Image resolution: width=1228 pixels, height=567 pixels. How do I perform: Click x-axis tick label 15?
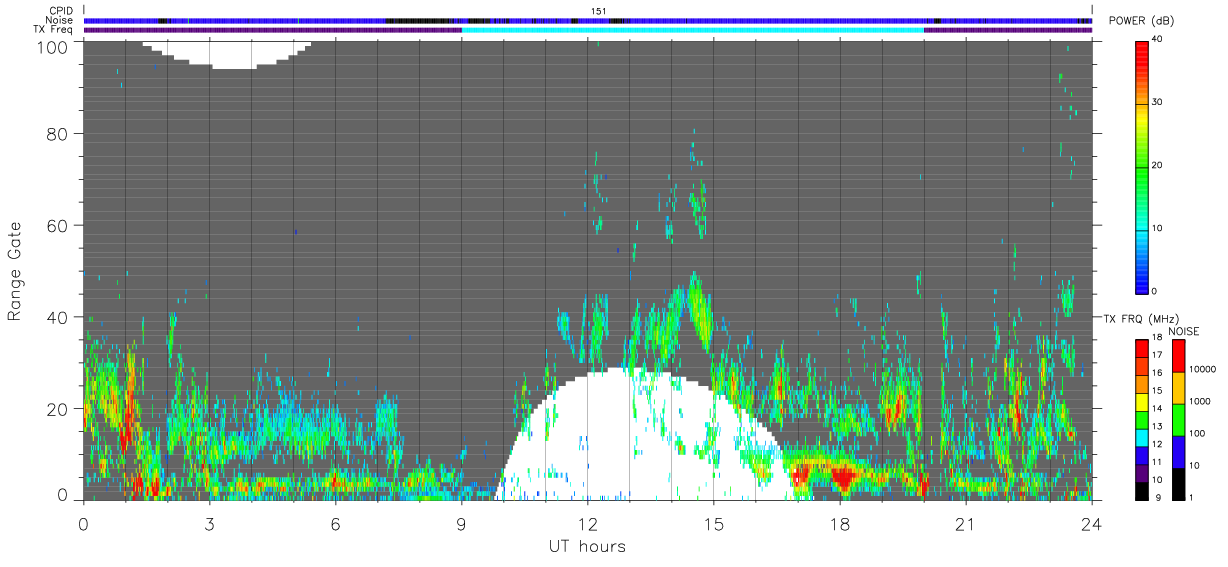[714, 524]
